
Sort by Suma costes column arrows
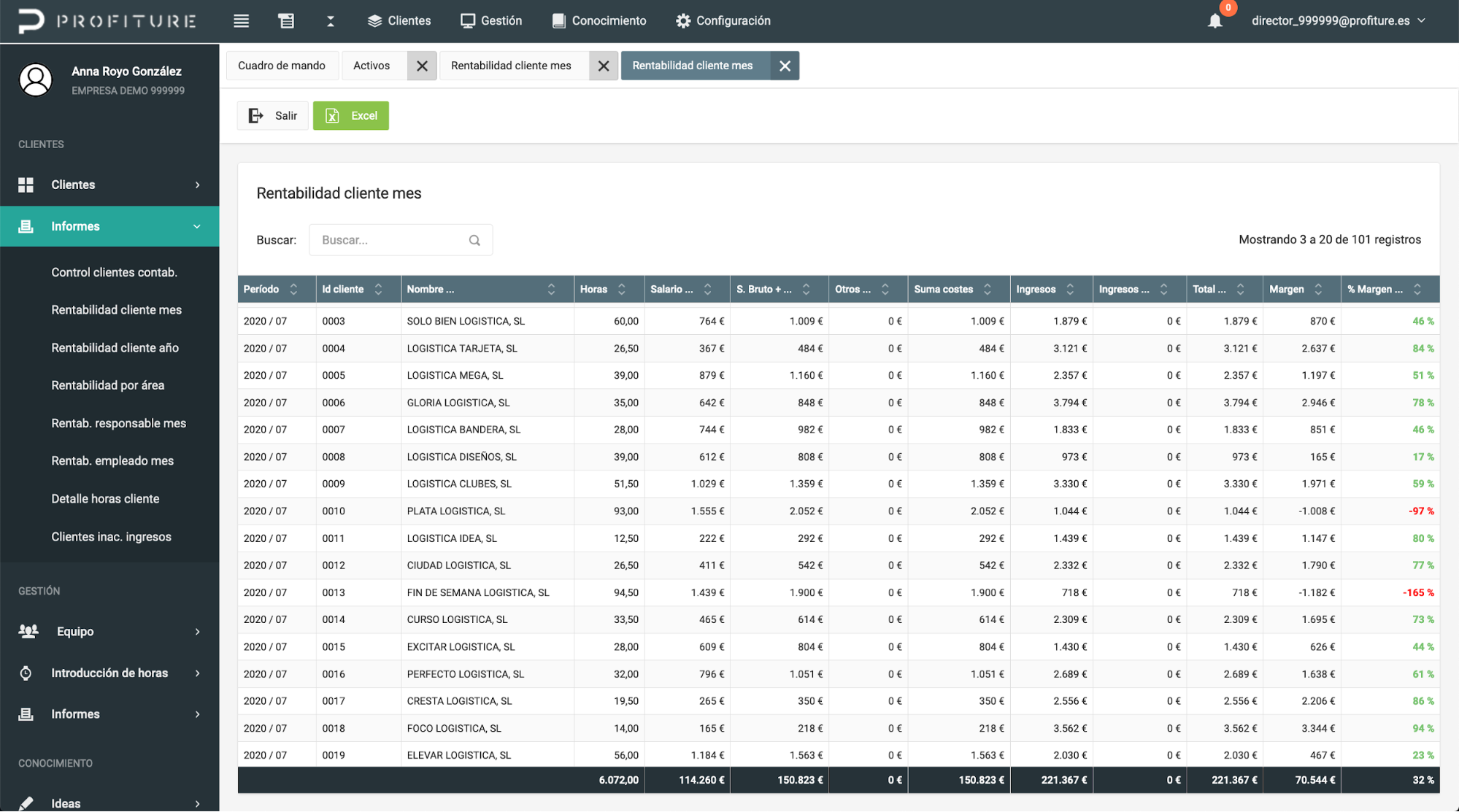pyautogui.click(x=987, y=289)
